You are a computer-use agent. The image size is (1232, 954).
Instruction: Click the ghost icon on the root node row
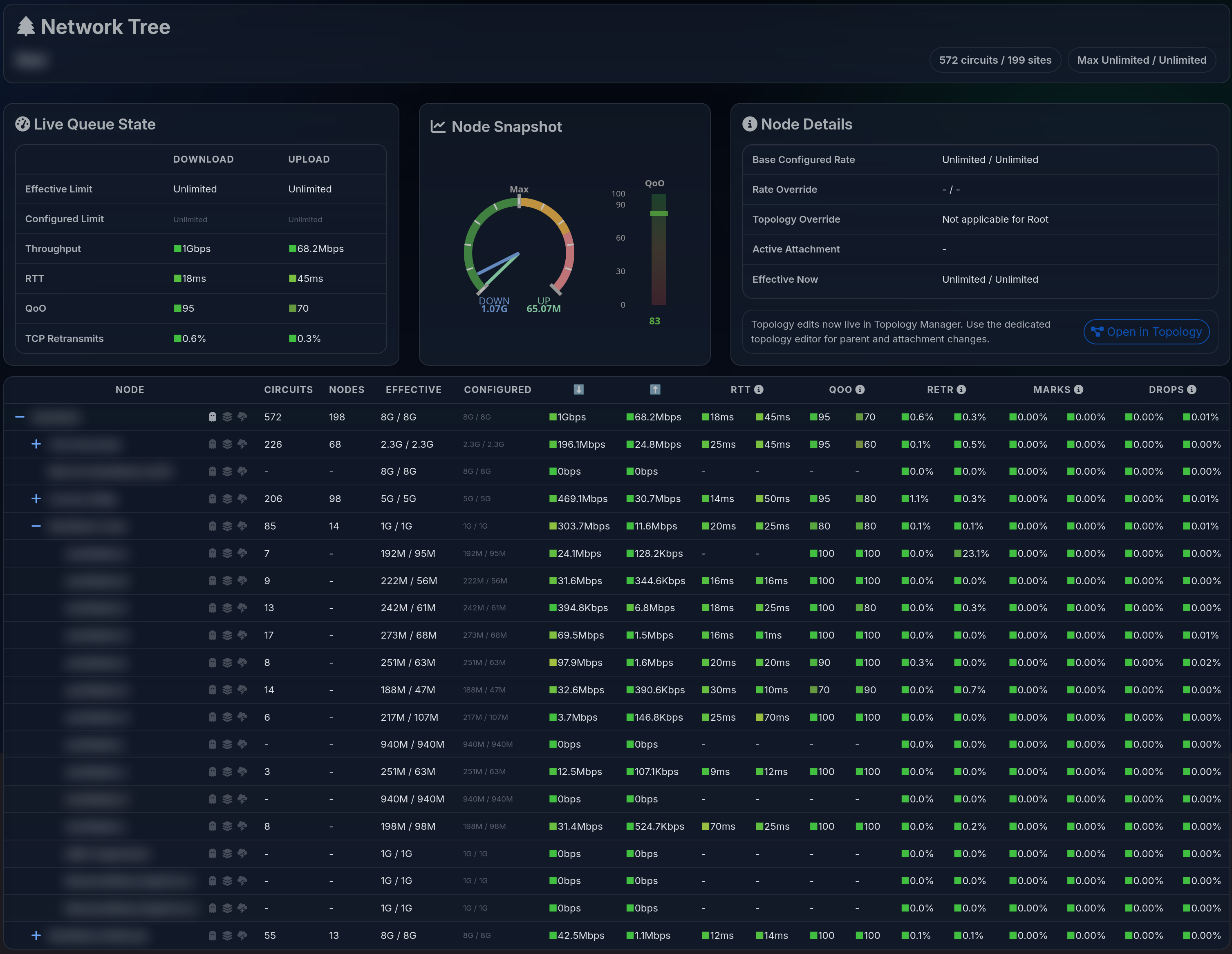pos(212,417)
